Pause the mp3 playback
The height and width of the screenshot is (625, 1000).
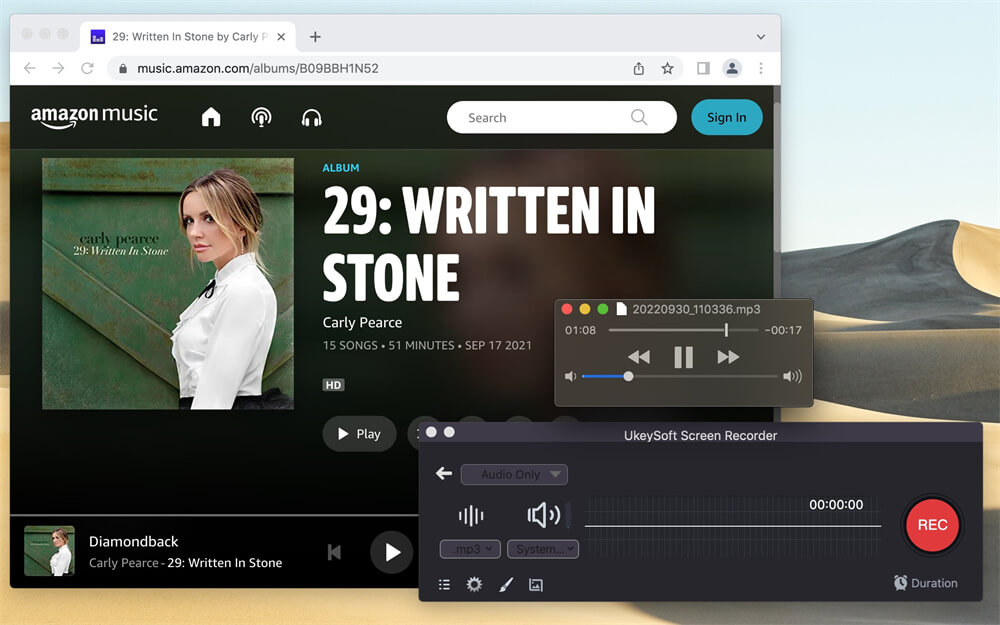tap(684, 357)
